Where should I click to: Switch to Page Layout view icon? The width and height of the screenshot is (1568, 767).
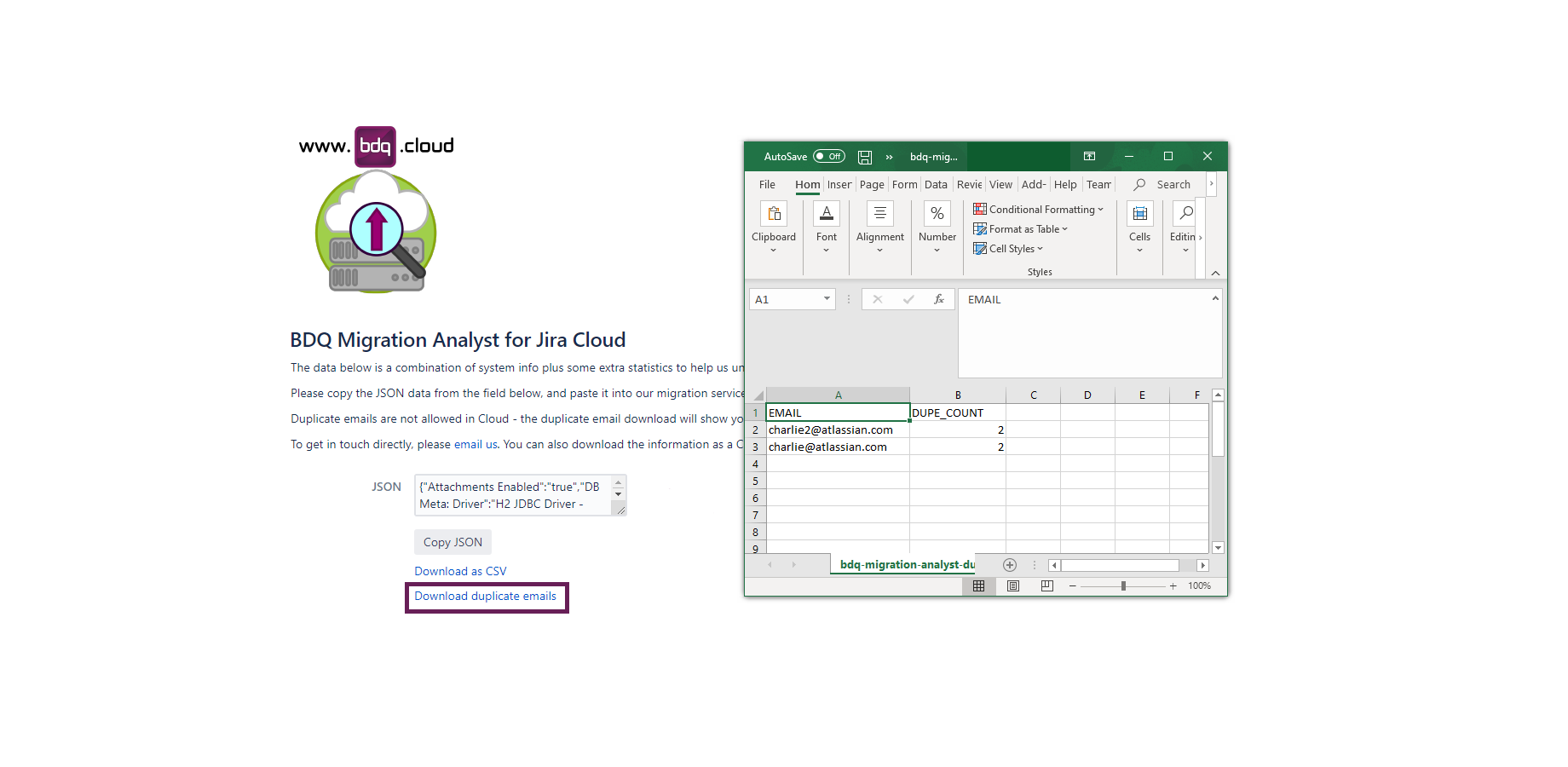(x=1013, y=586)
